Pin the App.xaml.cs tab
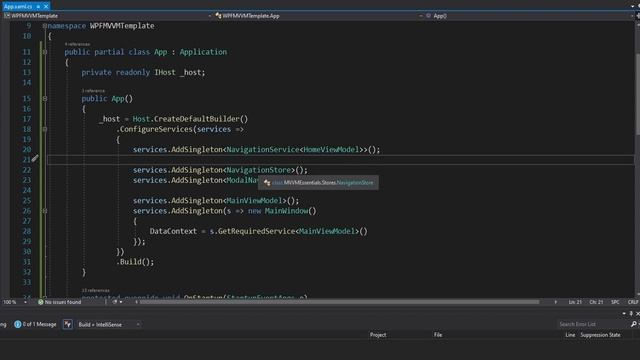The width and height of the screenshot is (640, 360). pyautogui.click(x=38, y=7)
